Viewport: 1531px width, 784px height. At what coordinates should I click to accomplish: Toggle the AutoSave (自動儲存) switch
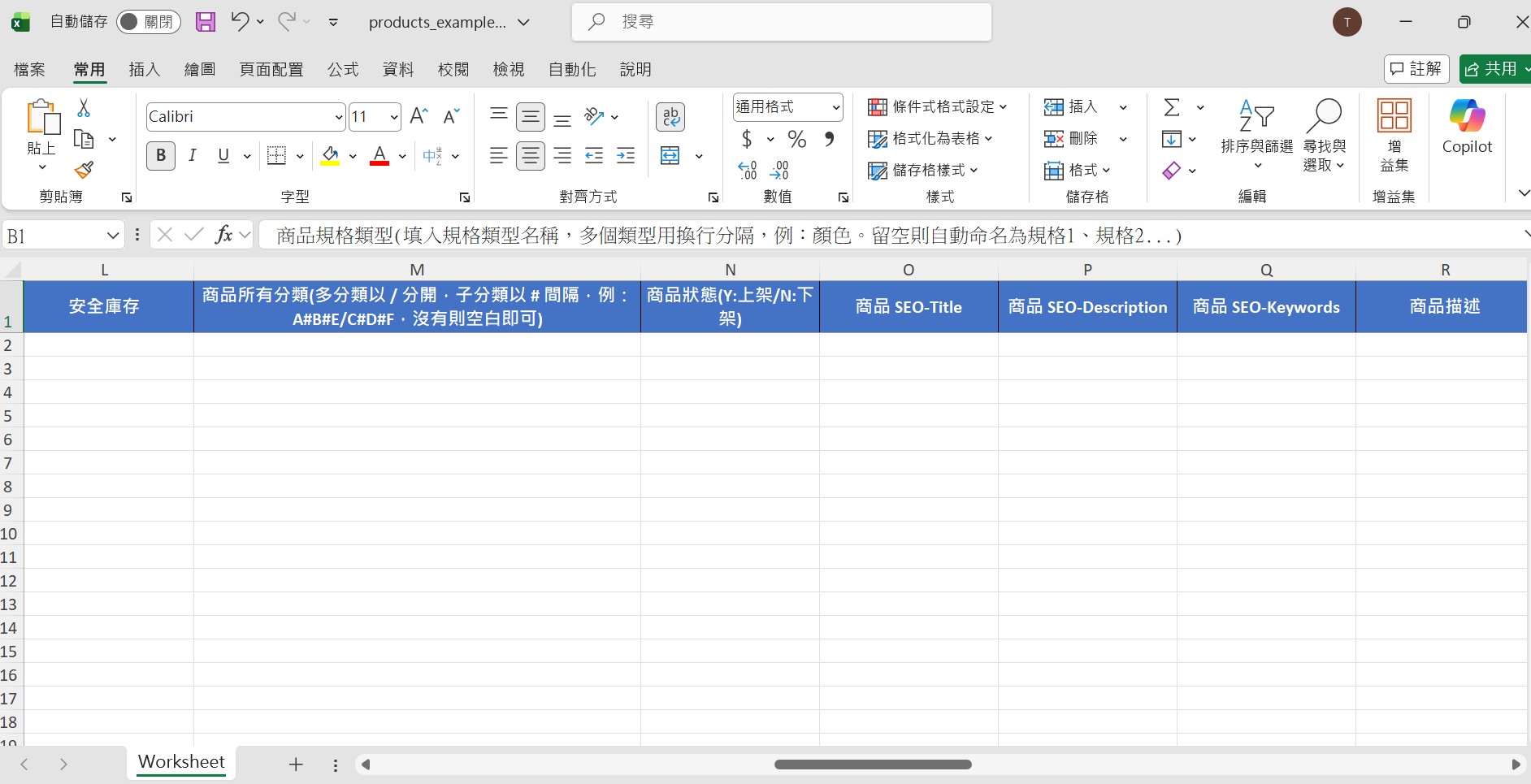pyautogui.click(x=148, y=22)
